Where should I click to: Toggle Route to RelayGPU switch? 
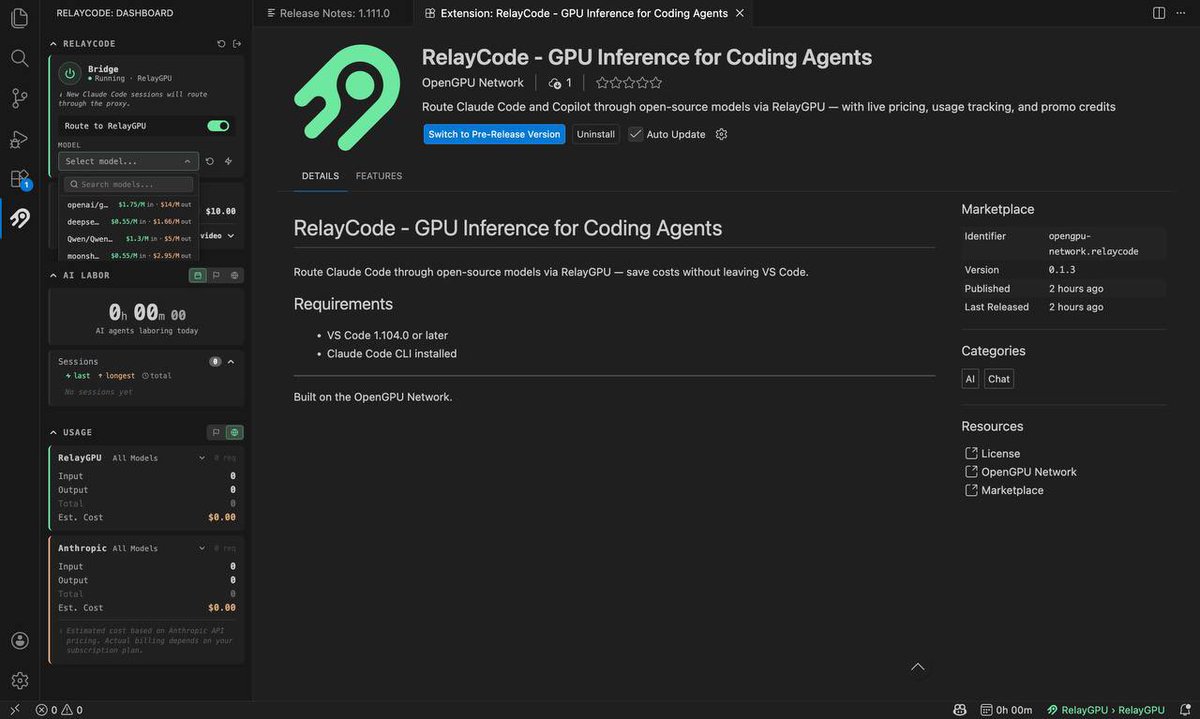coord(218,126)
